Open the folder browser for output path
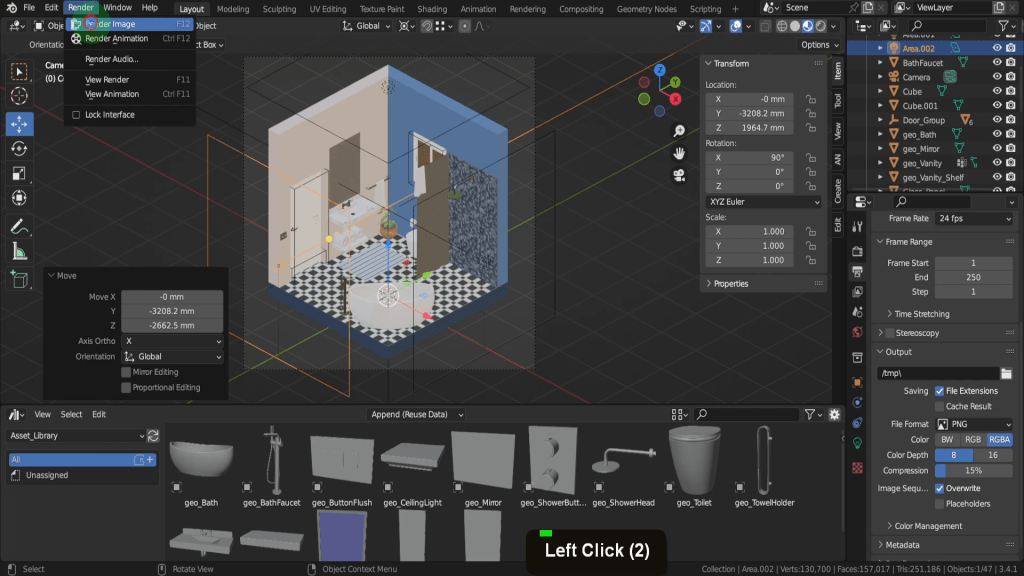The image size is (1024, 576). [1006, 373]
